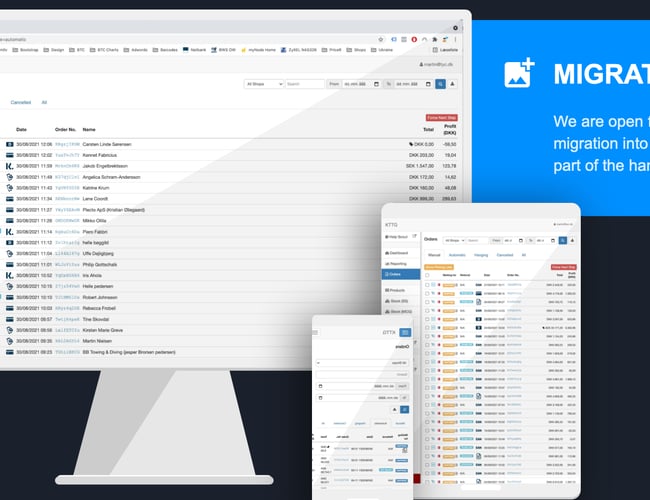
Task: Click the image-plus icon in the blue banner
Action: 520,74
